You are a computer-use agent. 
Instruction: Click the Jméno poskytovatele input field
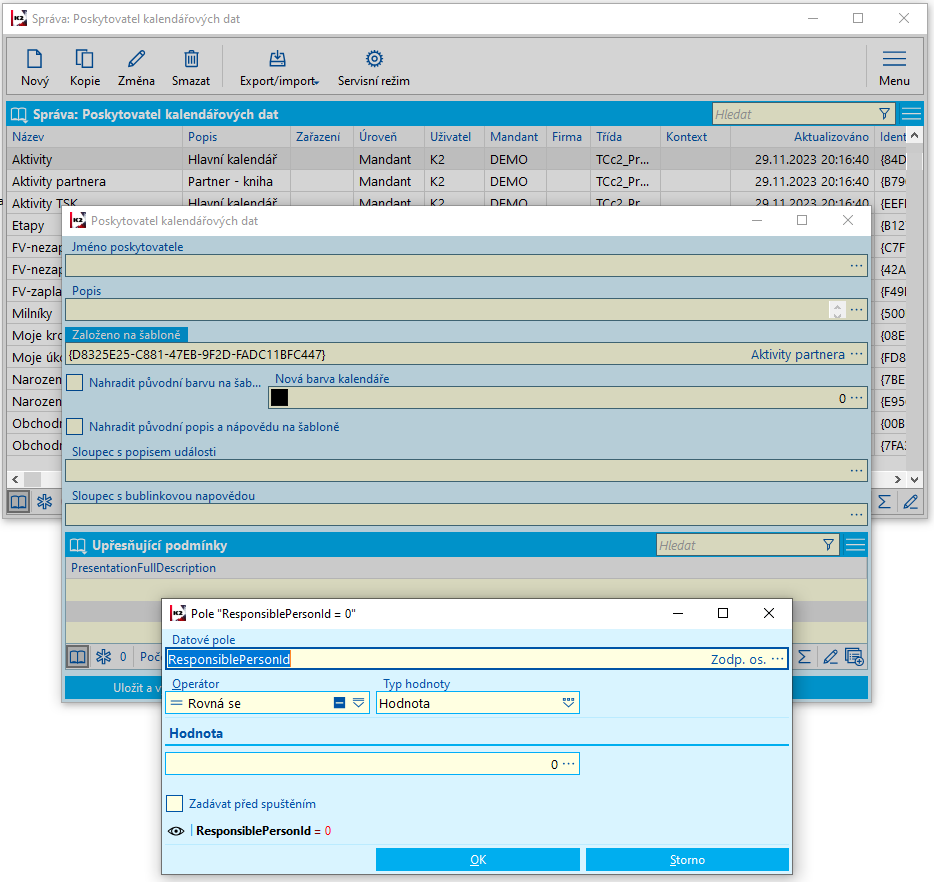tap(455, 266)
